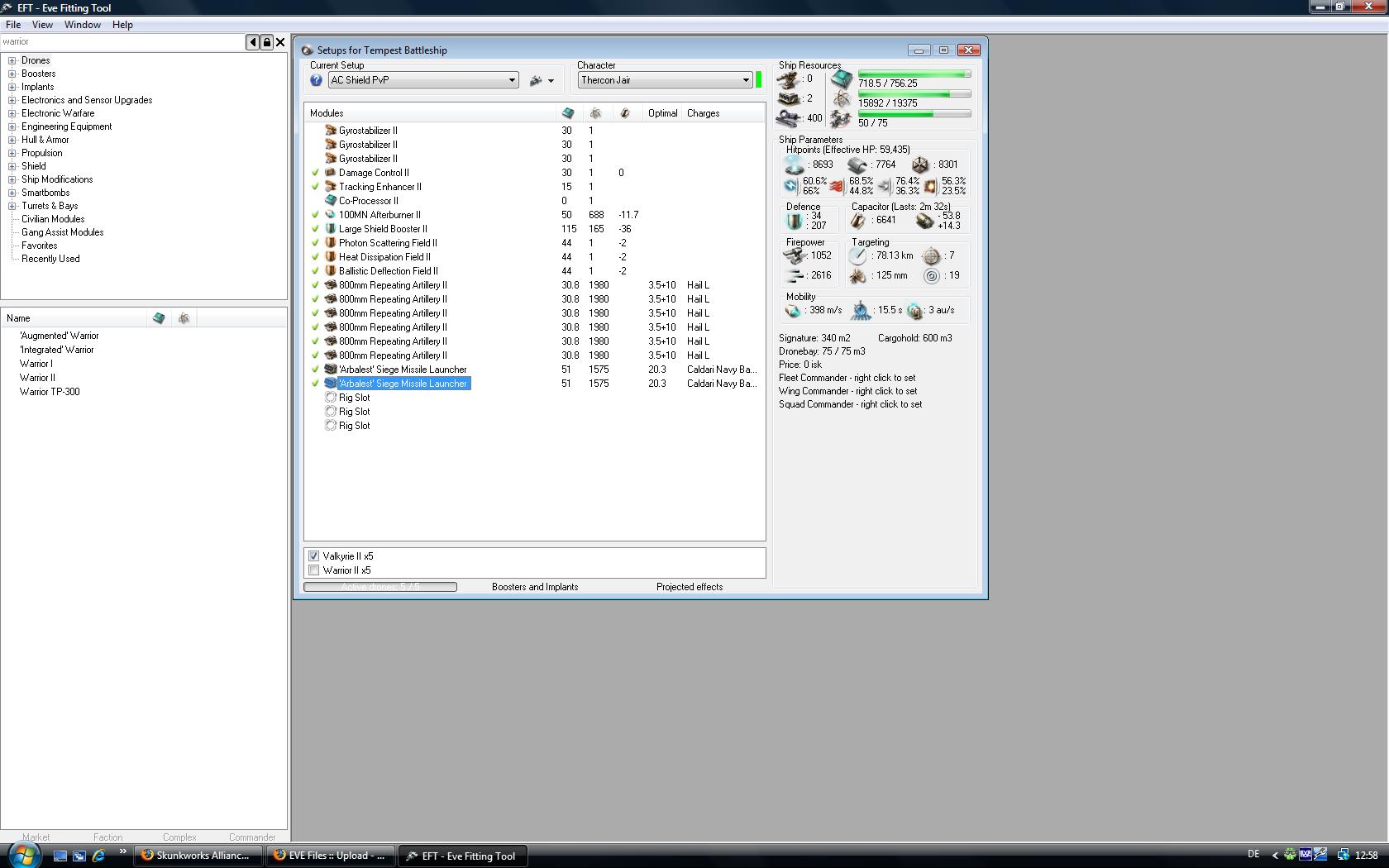Click the shield hitpoints icon showing 8693
Viewport: 1389px width, 868px height.
click(x=794, y=165)
